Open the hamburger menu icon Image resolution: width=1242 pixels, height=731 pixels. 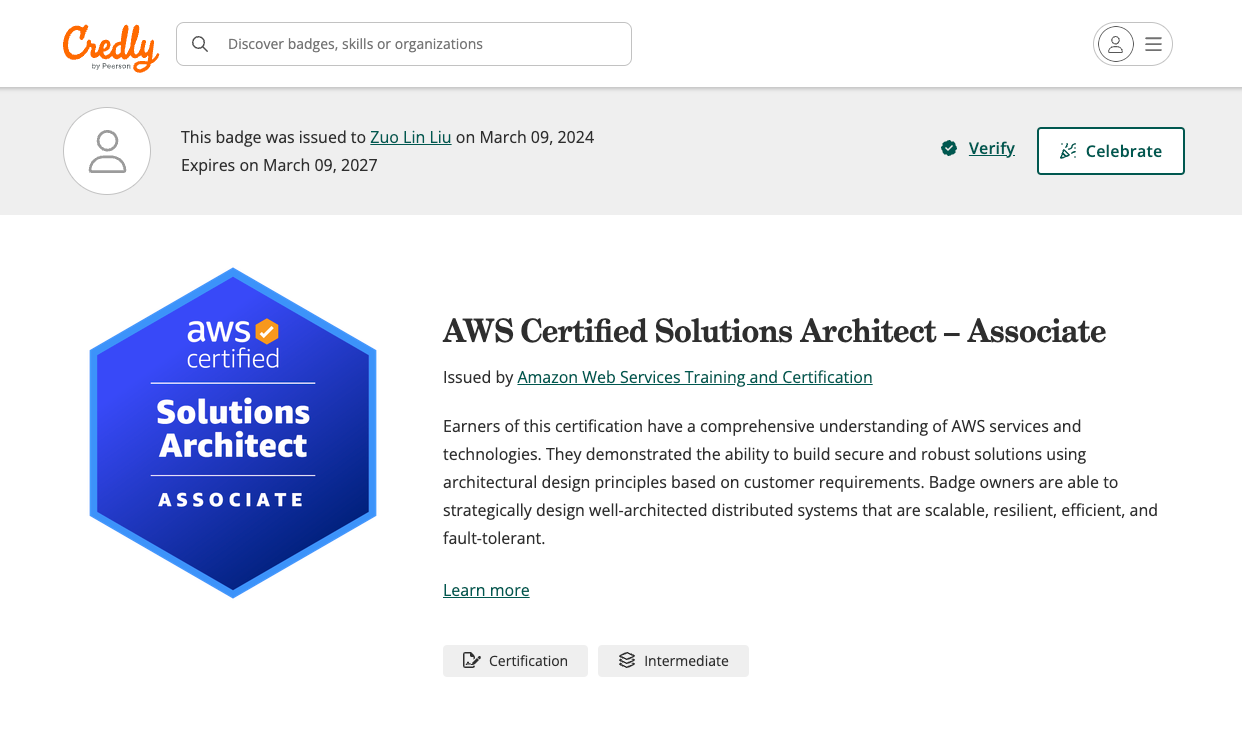click(x=1153, y=44)
